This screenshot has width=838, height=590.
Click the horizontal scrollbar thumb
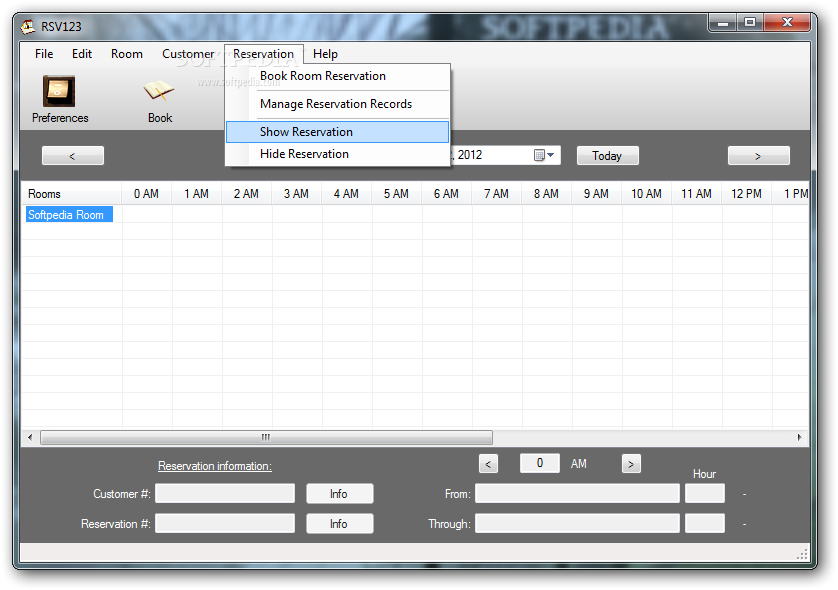tap(266, 437)
